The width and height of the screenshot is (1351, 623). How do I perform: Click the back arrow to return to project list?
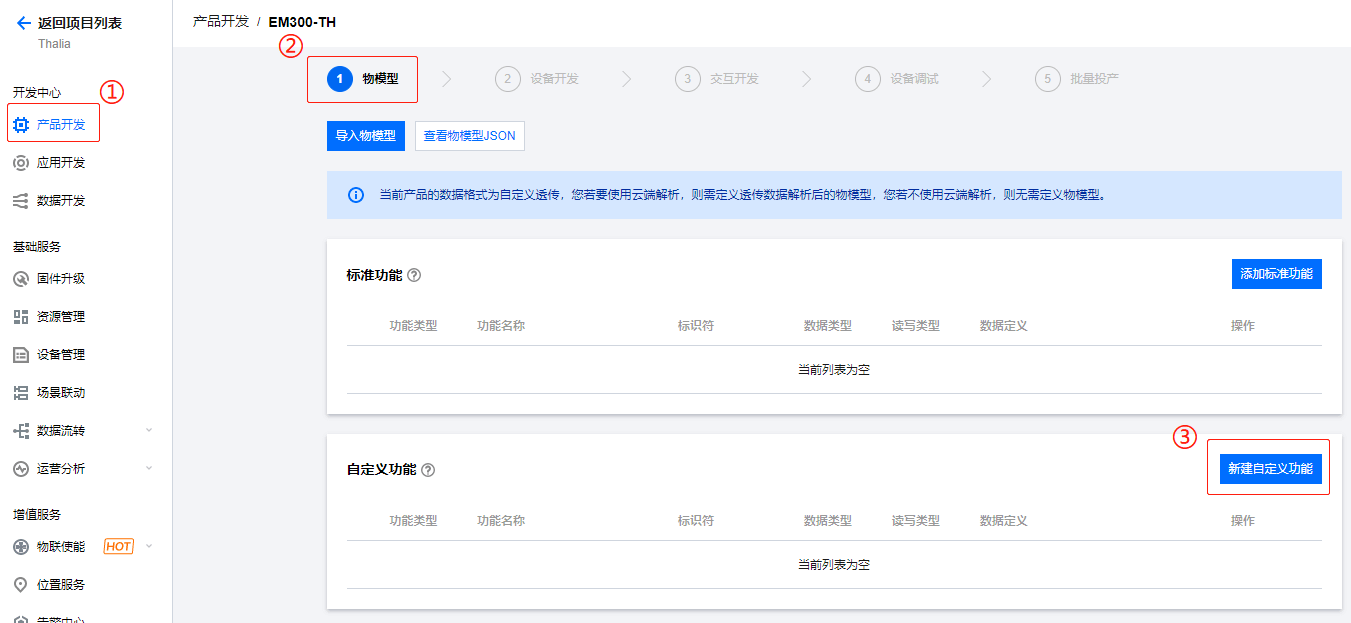23,23
